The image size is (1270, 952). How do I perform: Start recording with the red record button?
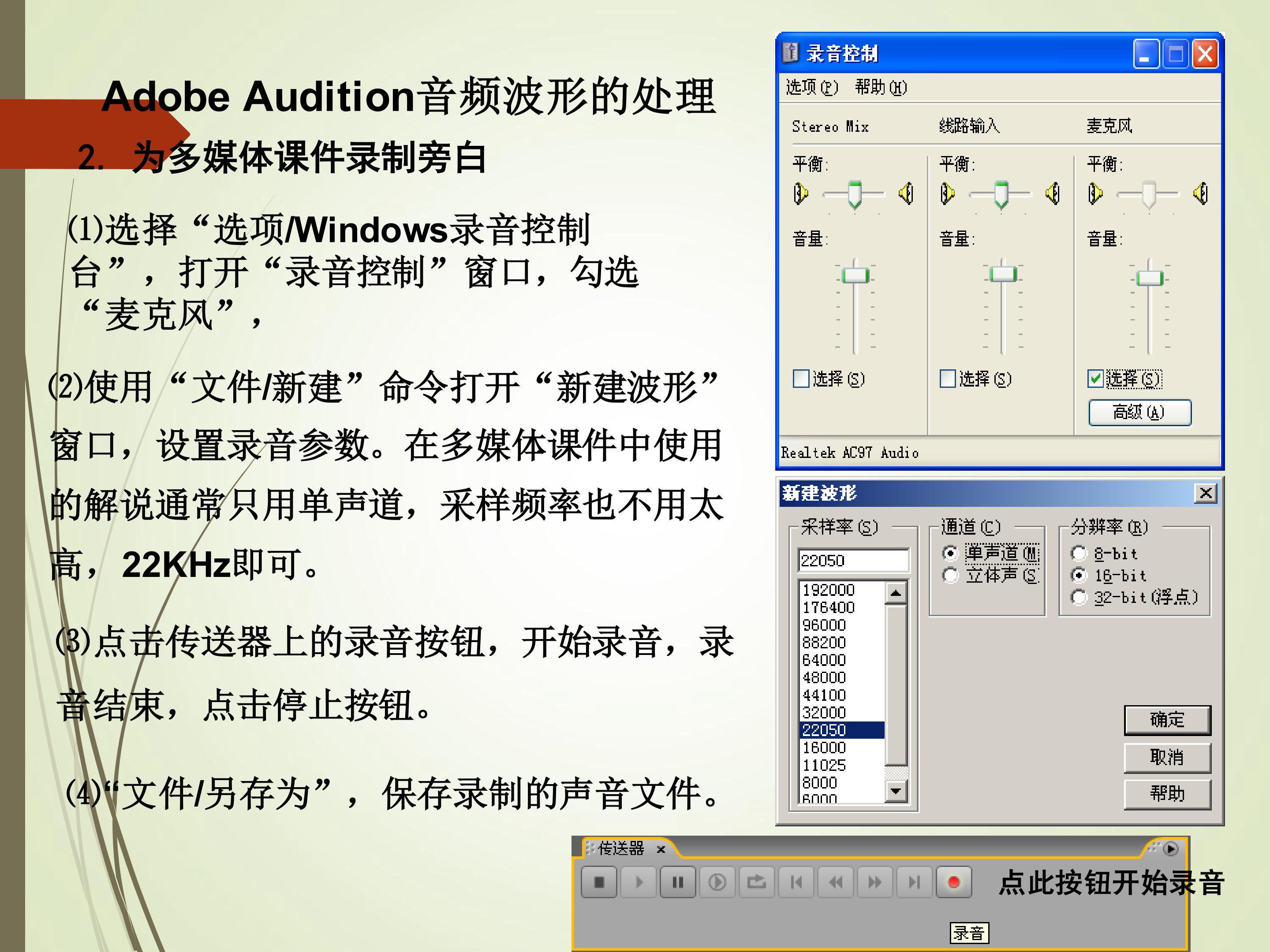click(x=954, y=882)
